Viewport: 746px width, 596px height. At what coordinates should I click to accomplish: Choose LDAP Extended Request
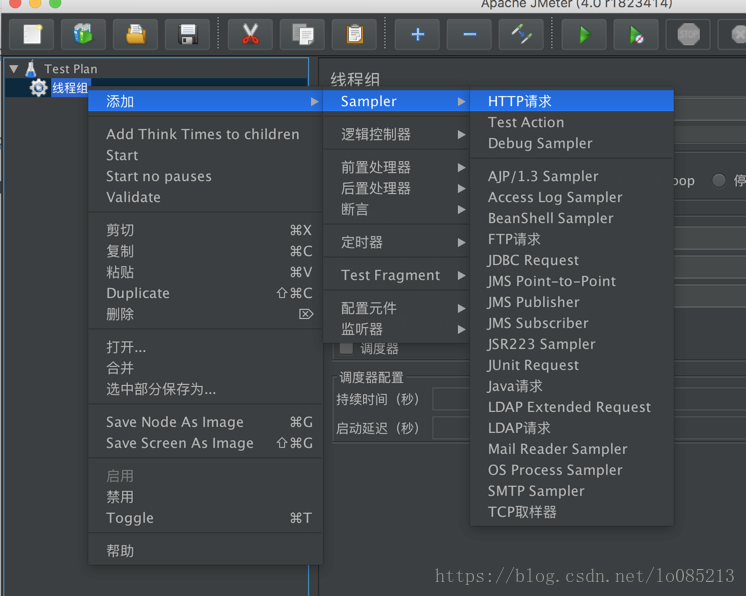coord(572,407)
